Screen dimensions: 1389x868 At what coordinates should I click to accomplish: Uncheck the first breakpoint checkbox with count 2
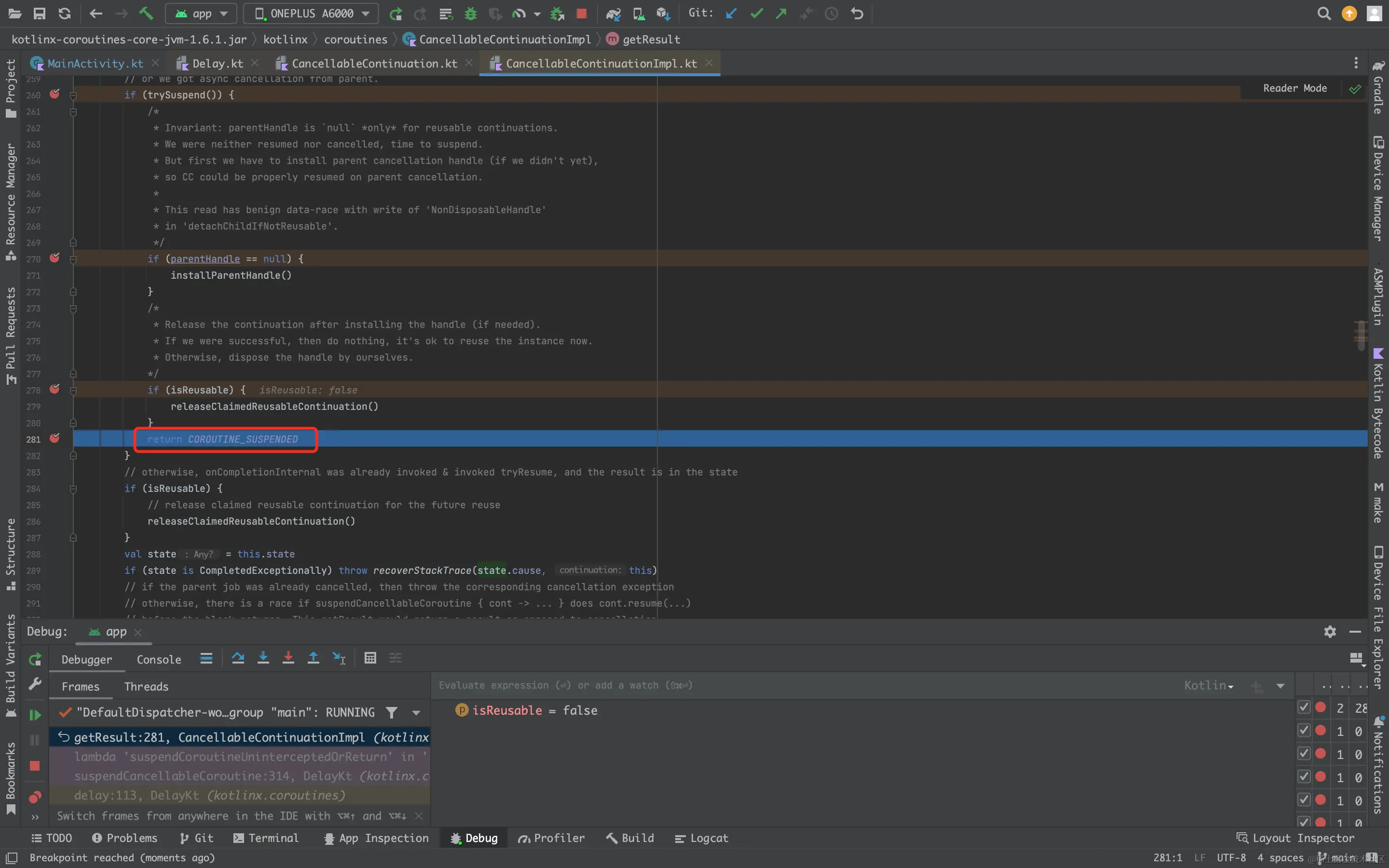[1304, 707]
